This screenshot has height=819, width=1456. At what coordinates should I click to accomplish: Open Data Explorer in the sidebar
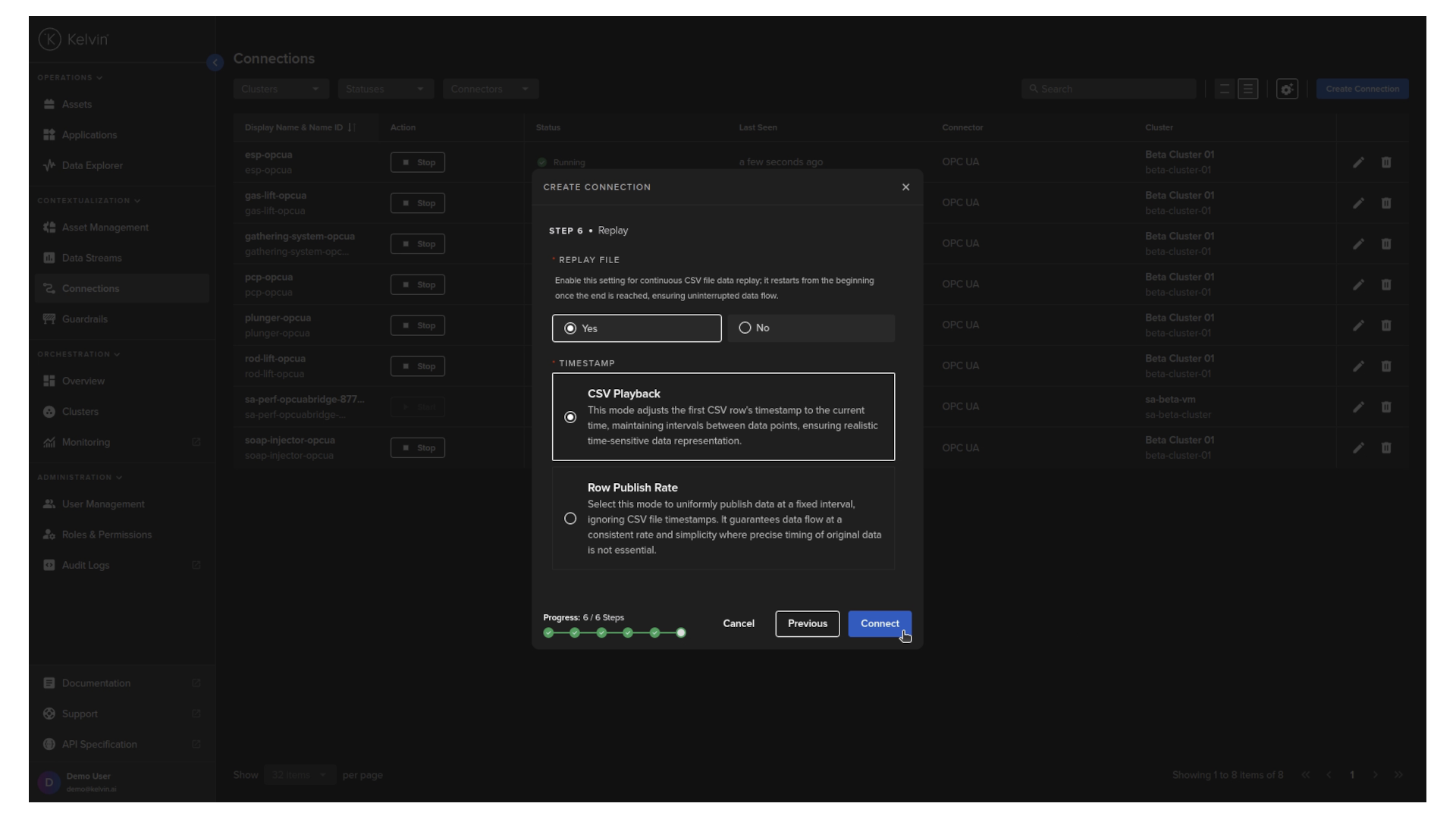92,165
